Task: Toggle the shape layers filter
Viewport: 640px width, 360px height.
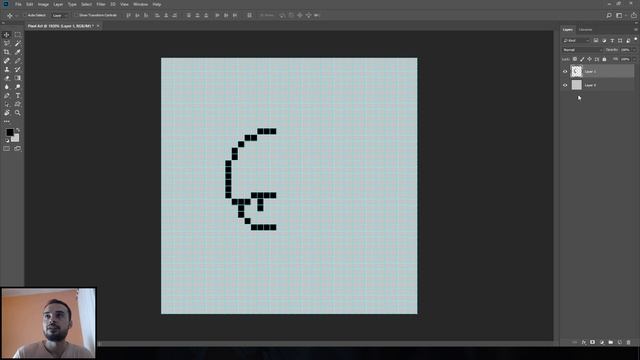Action: click(x=620, y=40)
